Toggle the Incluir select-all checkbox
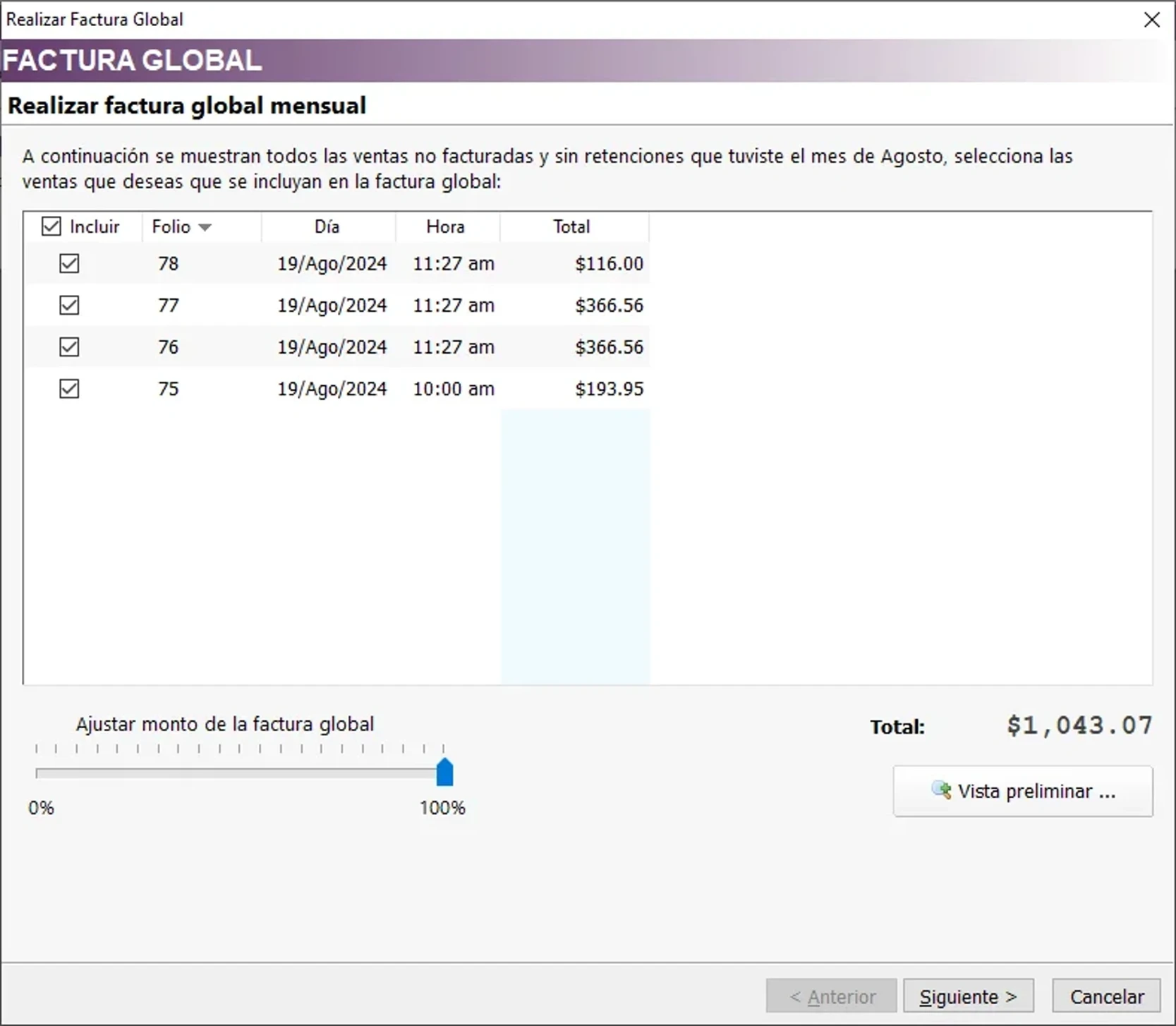This screenshot has height=1026, width=1176. tap(51, 227)
